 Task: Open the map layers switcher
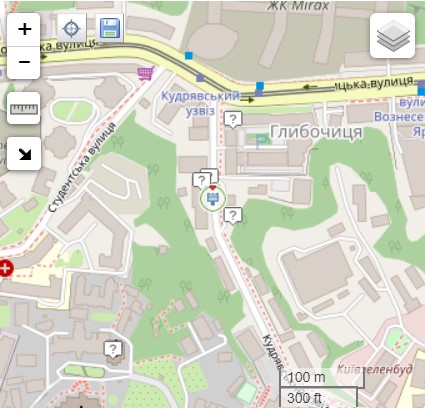[393, 36]
